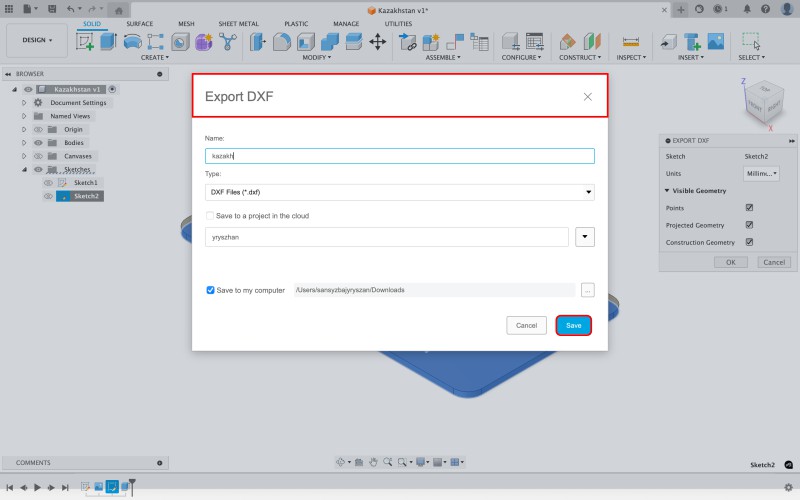Select the Revolve tool icon
The image size is (800, 500).
tap(133, 42)
